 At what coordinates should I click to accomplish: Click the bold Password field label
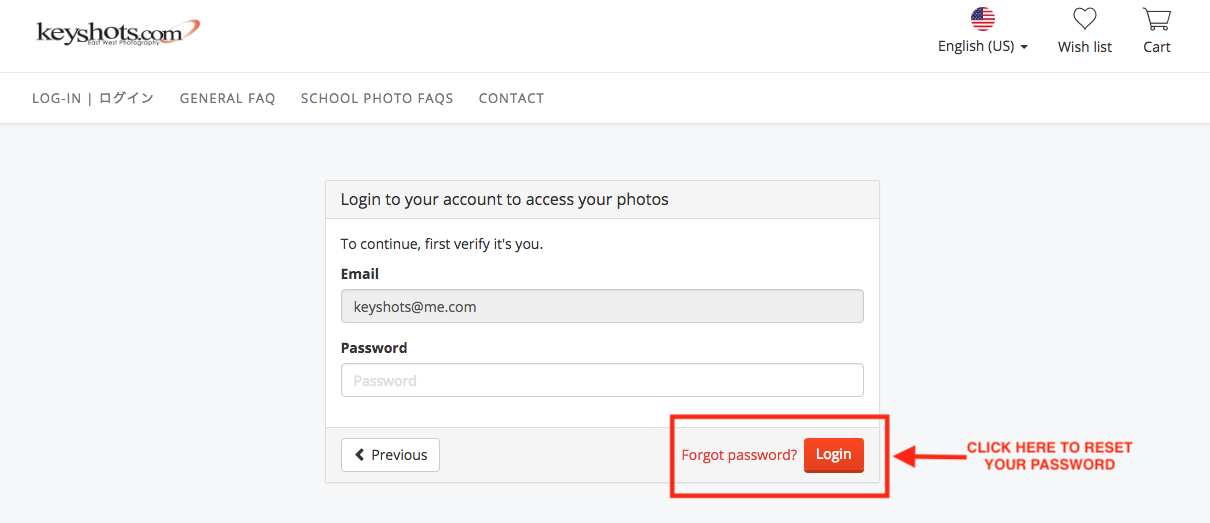(374, 348)
